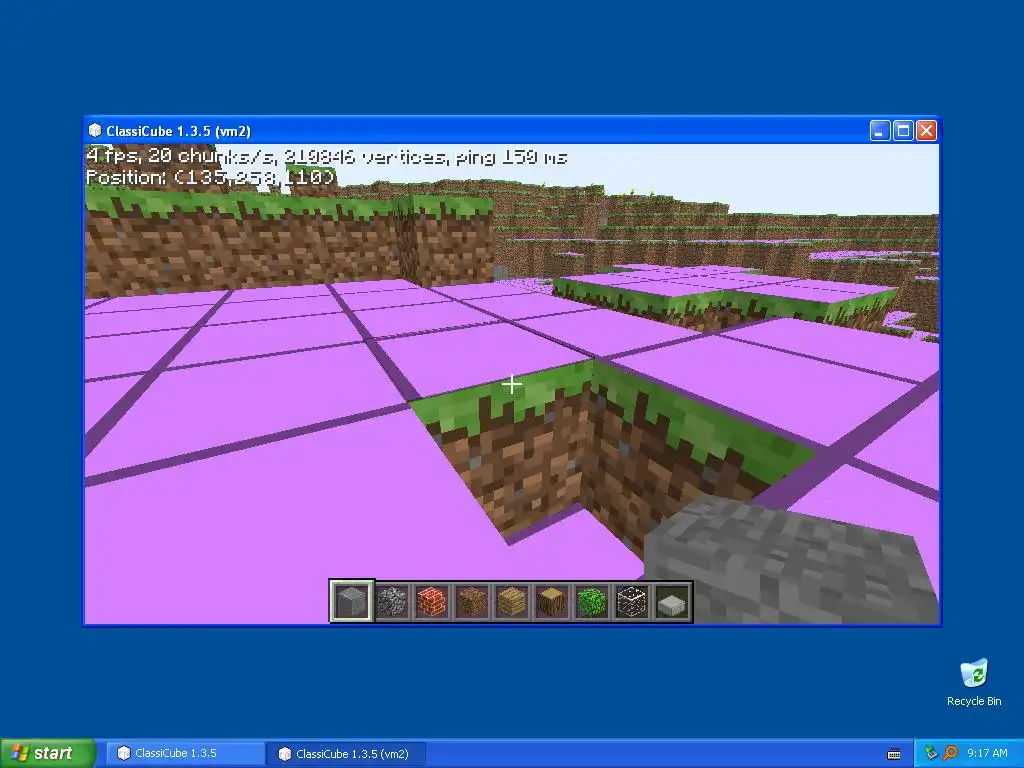Screen dimensions: 1024x768
Task: Select the wooden planks block in hotbar
Action: pyautogui.click(x=511, y=601)
